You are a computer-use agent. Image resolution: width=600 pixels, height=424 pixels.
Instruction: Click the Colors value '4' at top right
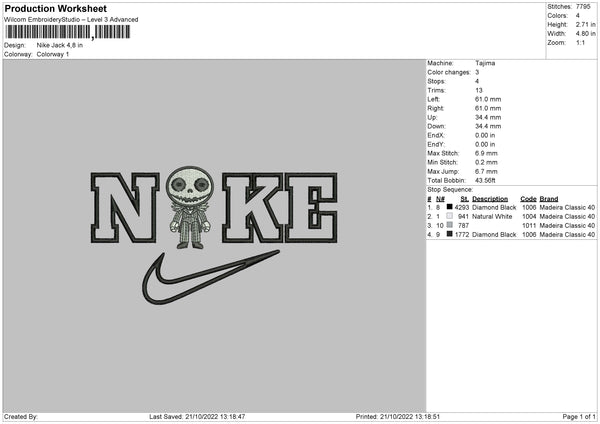tap(578, 16)
